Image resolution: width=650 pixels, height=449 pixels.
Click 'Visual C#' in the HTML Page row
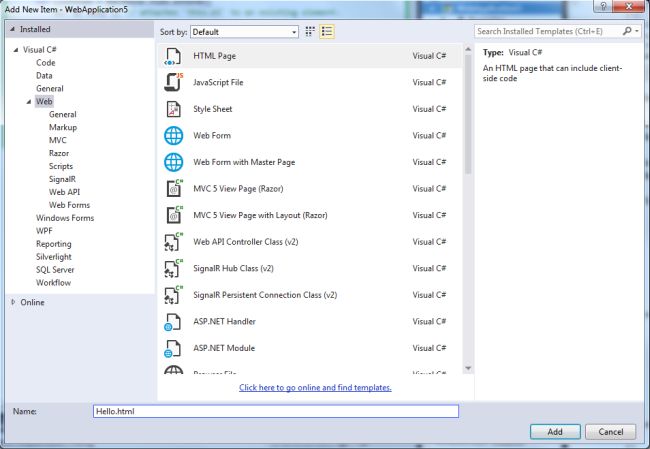tap(429, 56)
